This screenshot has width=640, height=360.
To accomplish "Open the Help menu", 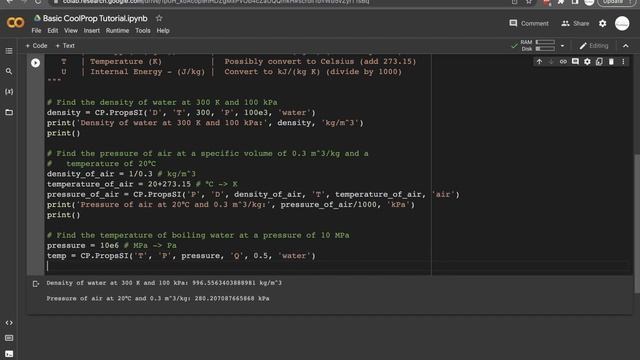I will pyautogui.click(x=163, y=31).
